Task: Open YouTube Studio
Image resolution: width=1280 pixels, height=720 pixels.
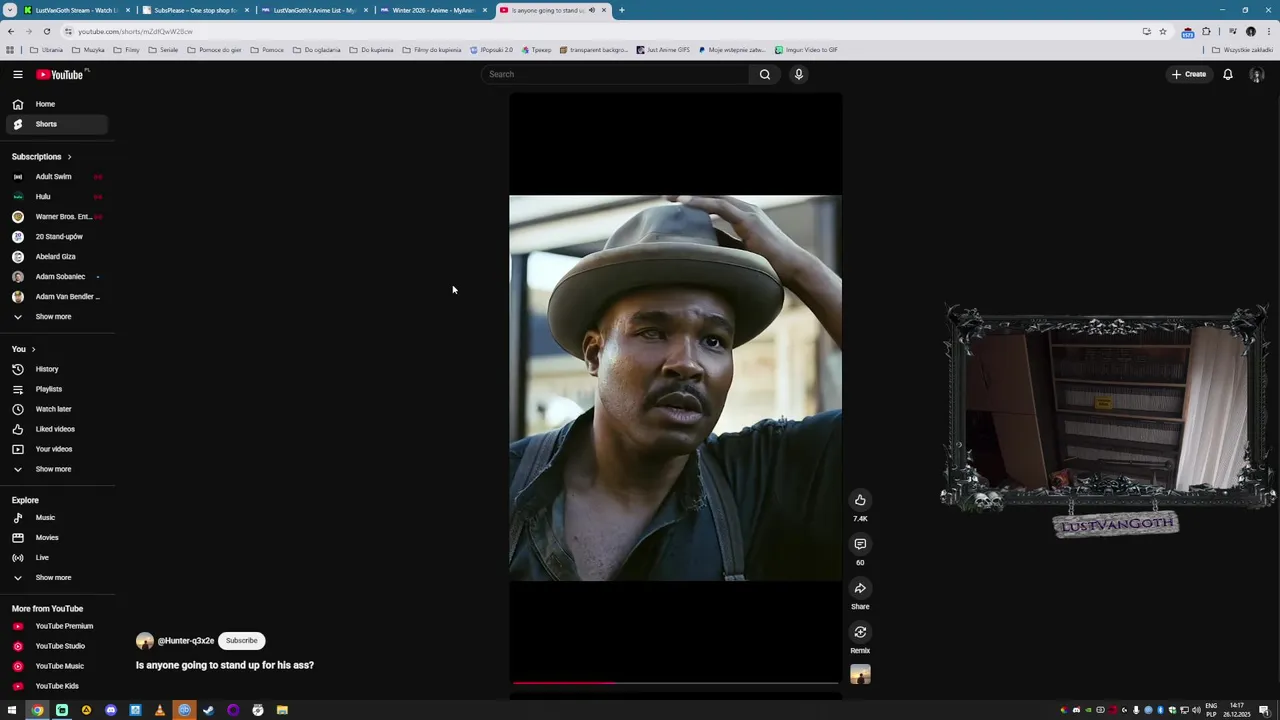Action: click(x=57, y=646)
